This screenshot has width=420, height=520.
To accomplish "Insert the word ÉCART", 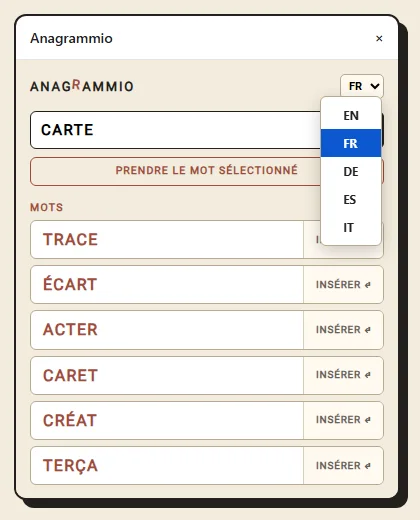I will tap(343, 285).
